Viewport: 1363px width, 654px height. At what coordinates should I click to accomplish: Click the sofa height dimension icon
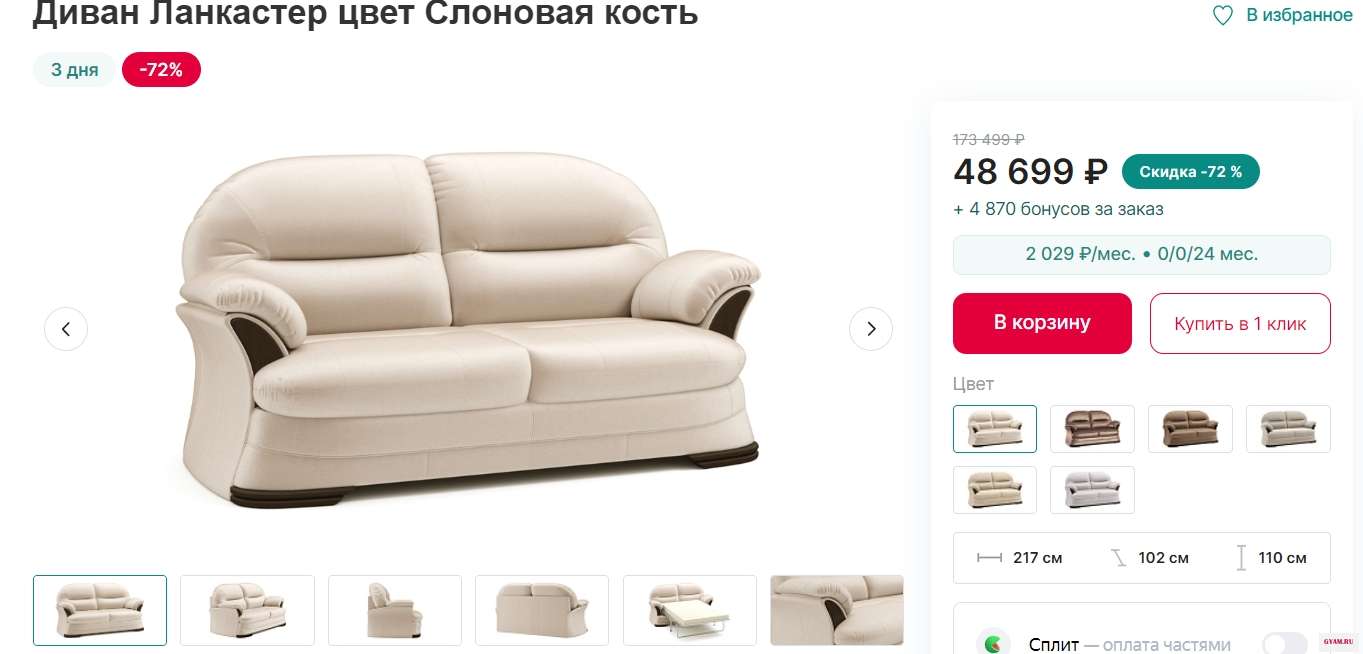click(1241, 558)
